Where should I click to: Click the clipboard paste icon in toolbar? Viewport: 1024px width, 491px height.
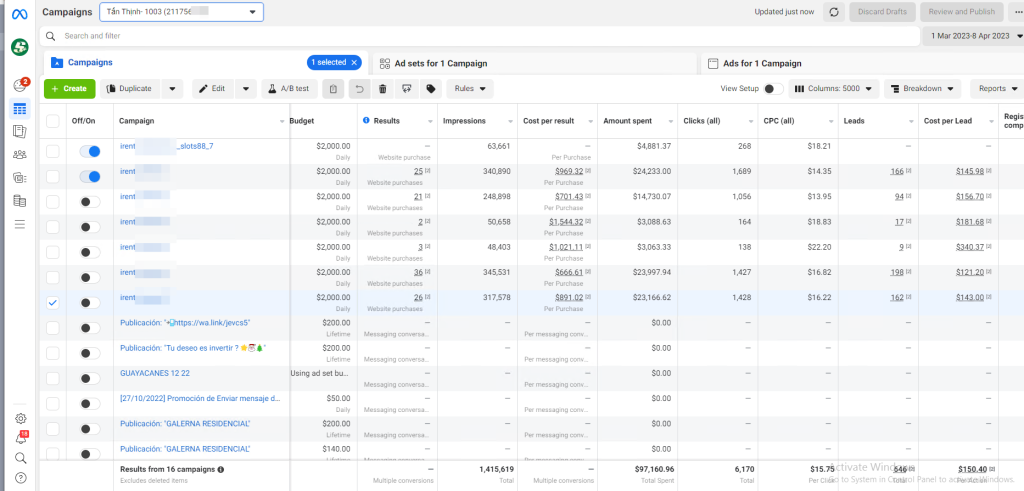click(333, 89)
